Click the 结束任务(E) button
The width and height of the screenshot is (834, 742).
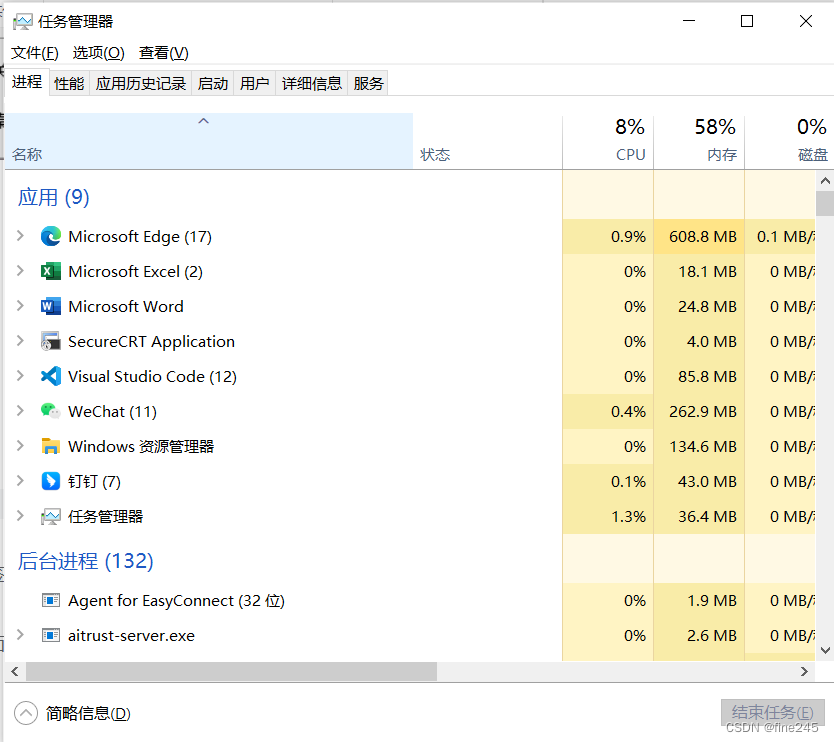click(x=772, y=712)
